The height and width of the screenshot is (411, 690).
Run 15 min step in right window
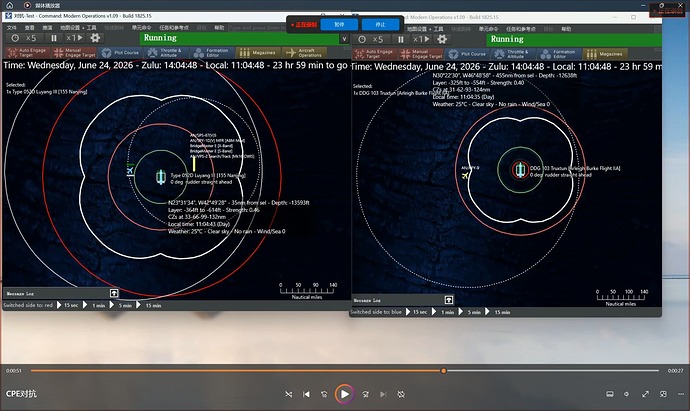[498, 312]
